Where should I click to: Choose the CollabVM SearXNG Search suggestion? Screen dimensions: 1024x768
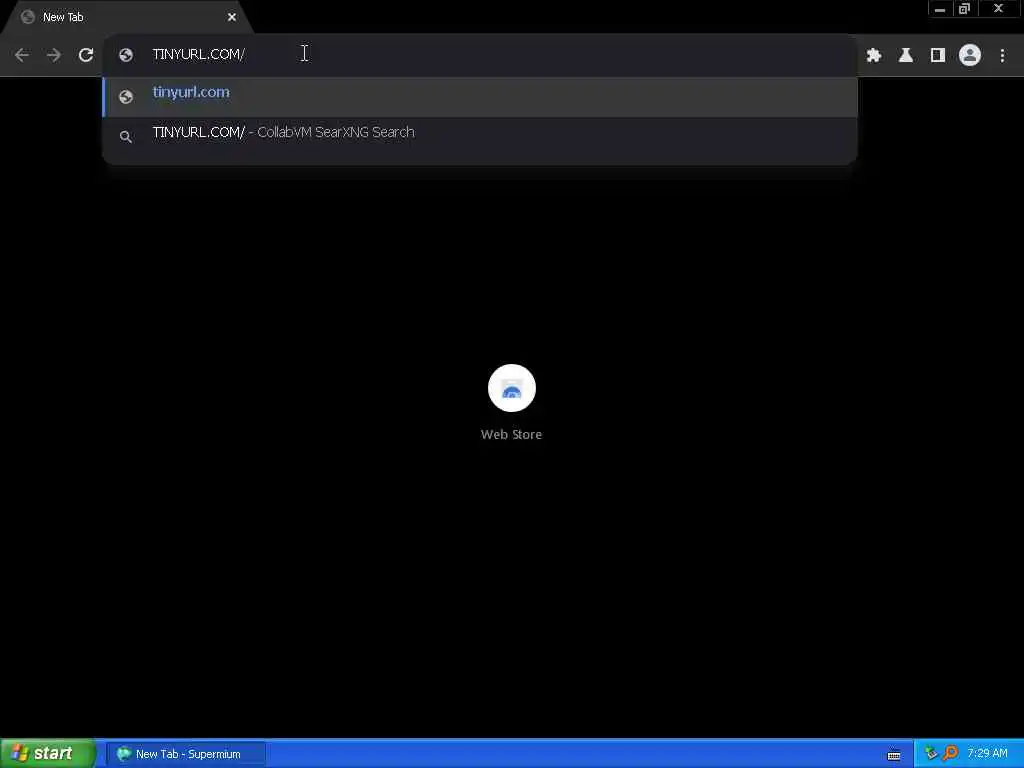point(480,136)
